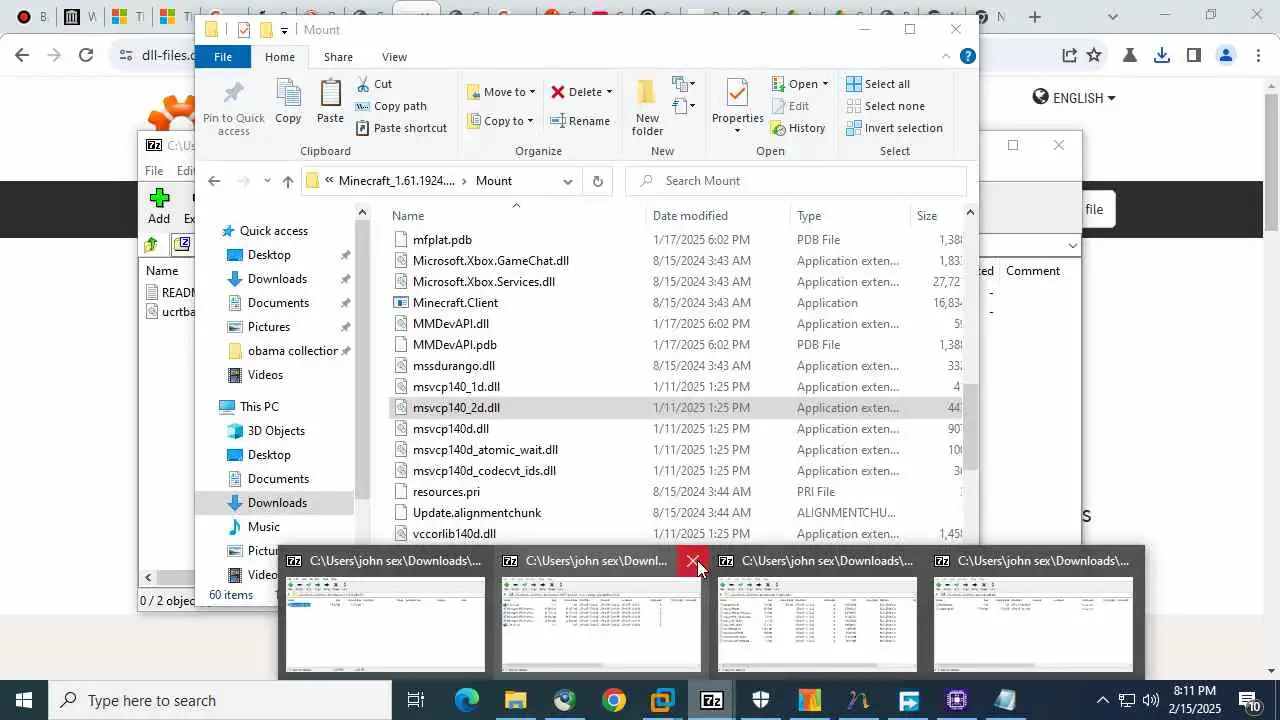Image resolution: width=1280 pixels, height=720 pixels.
Task: Reload the Chrome page
Action: [86, 55]
